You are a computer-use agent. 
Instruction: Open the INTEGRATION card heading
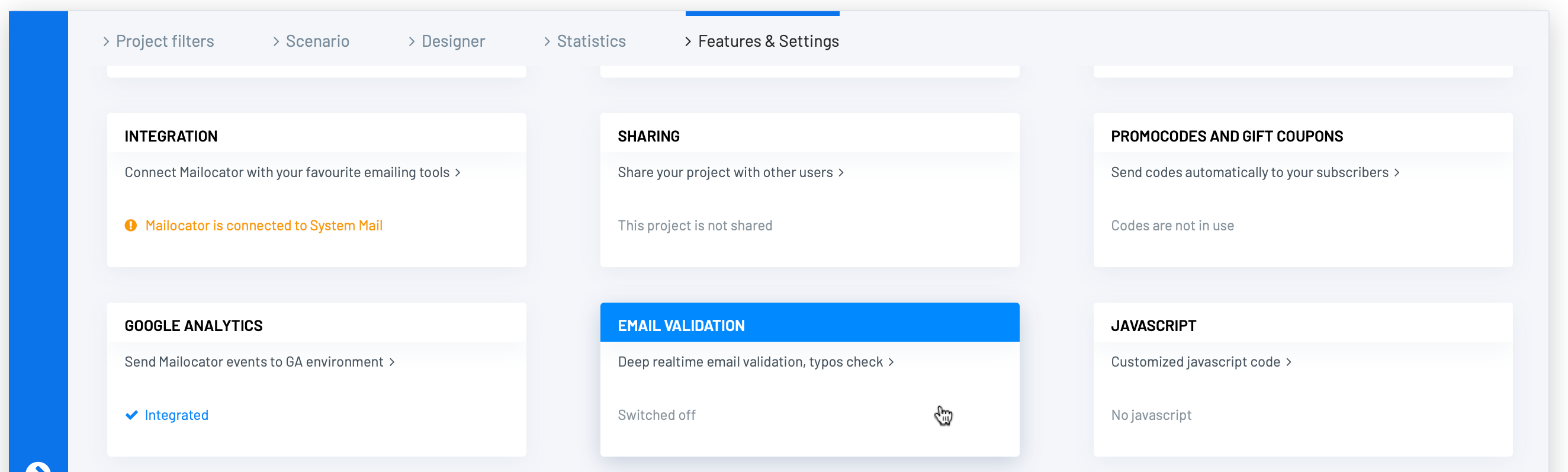pos(171,136)
